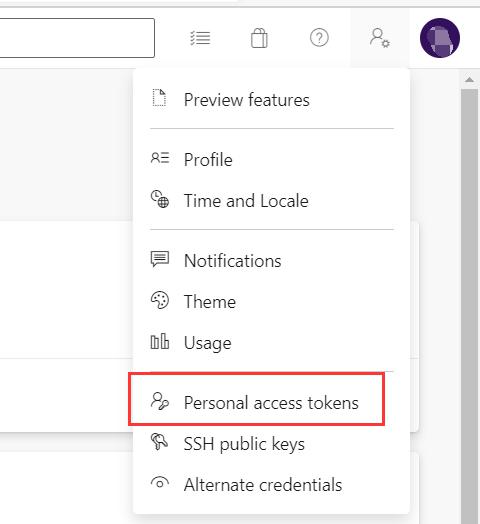
Task: Click the scrollbar up arrow
Action: pyautogui.click(x=469, y=80)
